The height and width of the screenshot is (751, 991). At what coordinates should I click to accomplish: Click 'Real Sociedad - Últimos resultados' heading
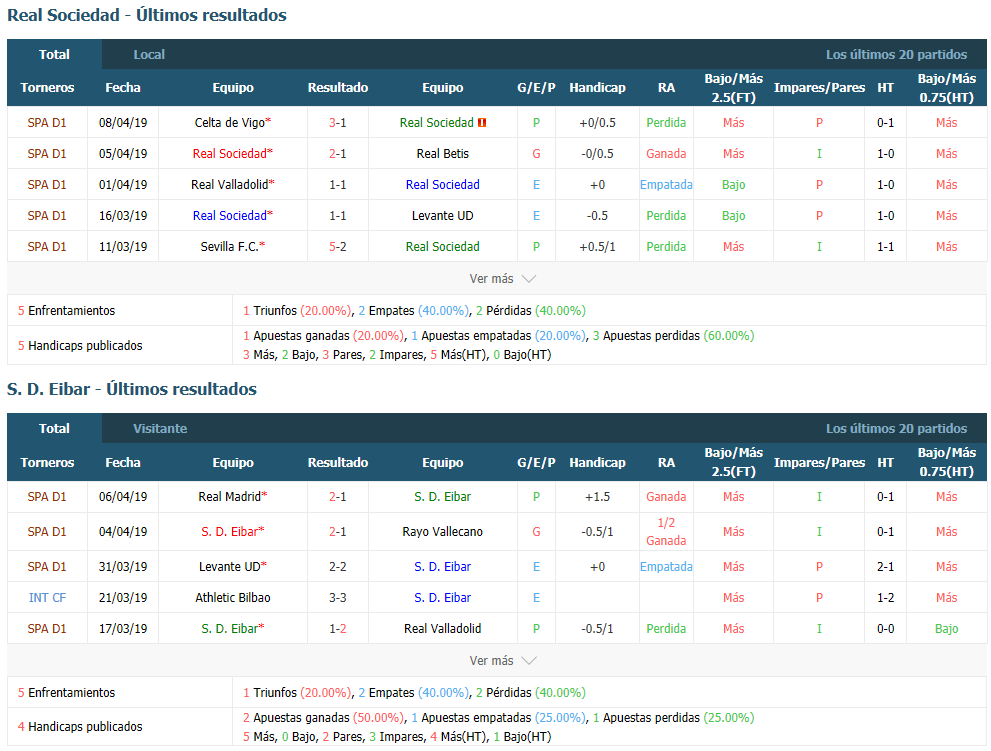click(147, 15)
